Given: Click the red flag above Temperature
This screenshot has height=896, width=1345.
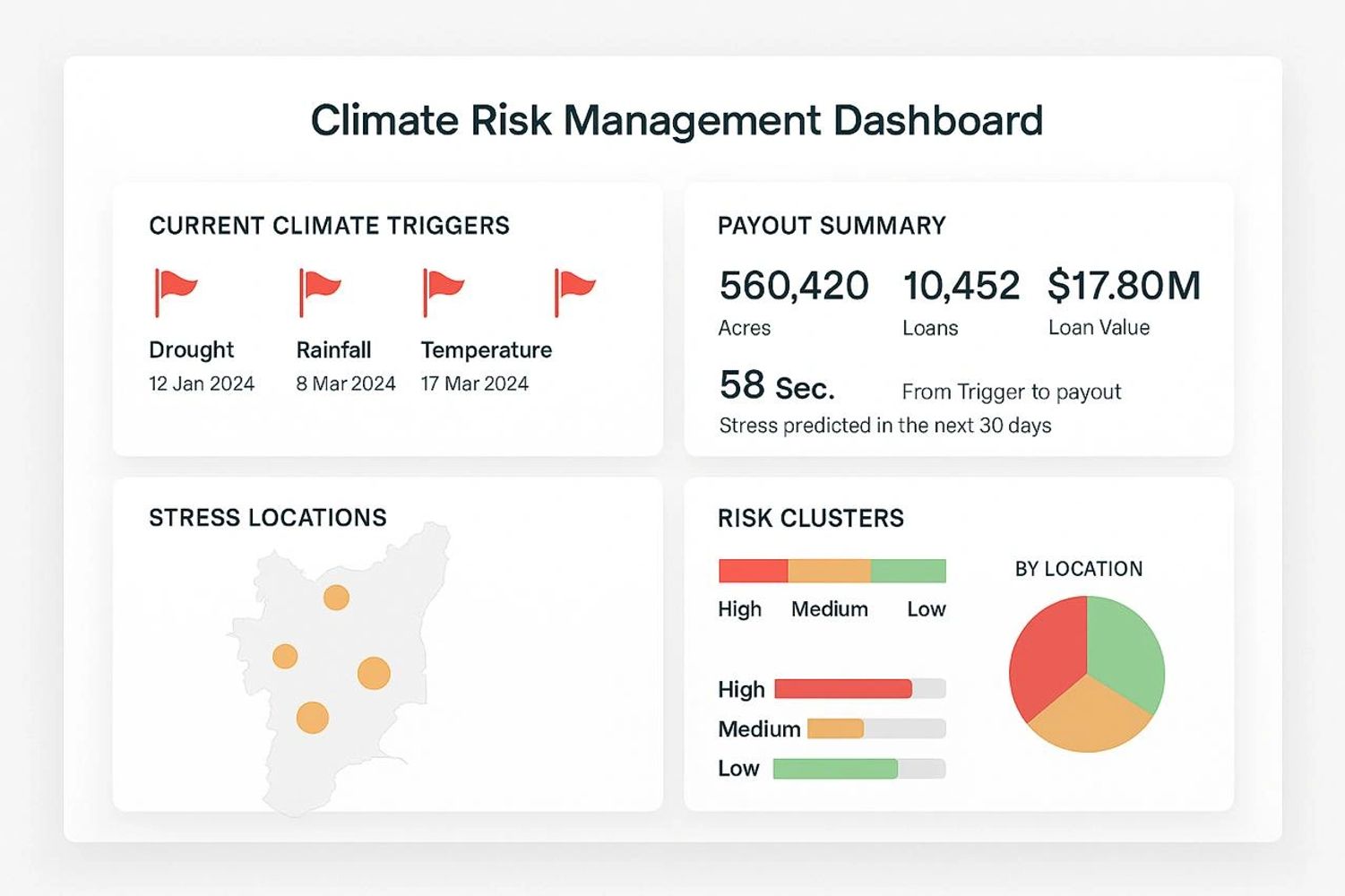Looking at the screenshot, I should [444, 290].
